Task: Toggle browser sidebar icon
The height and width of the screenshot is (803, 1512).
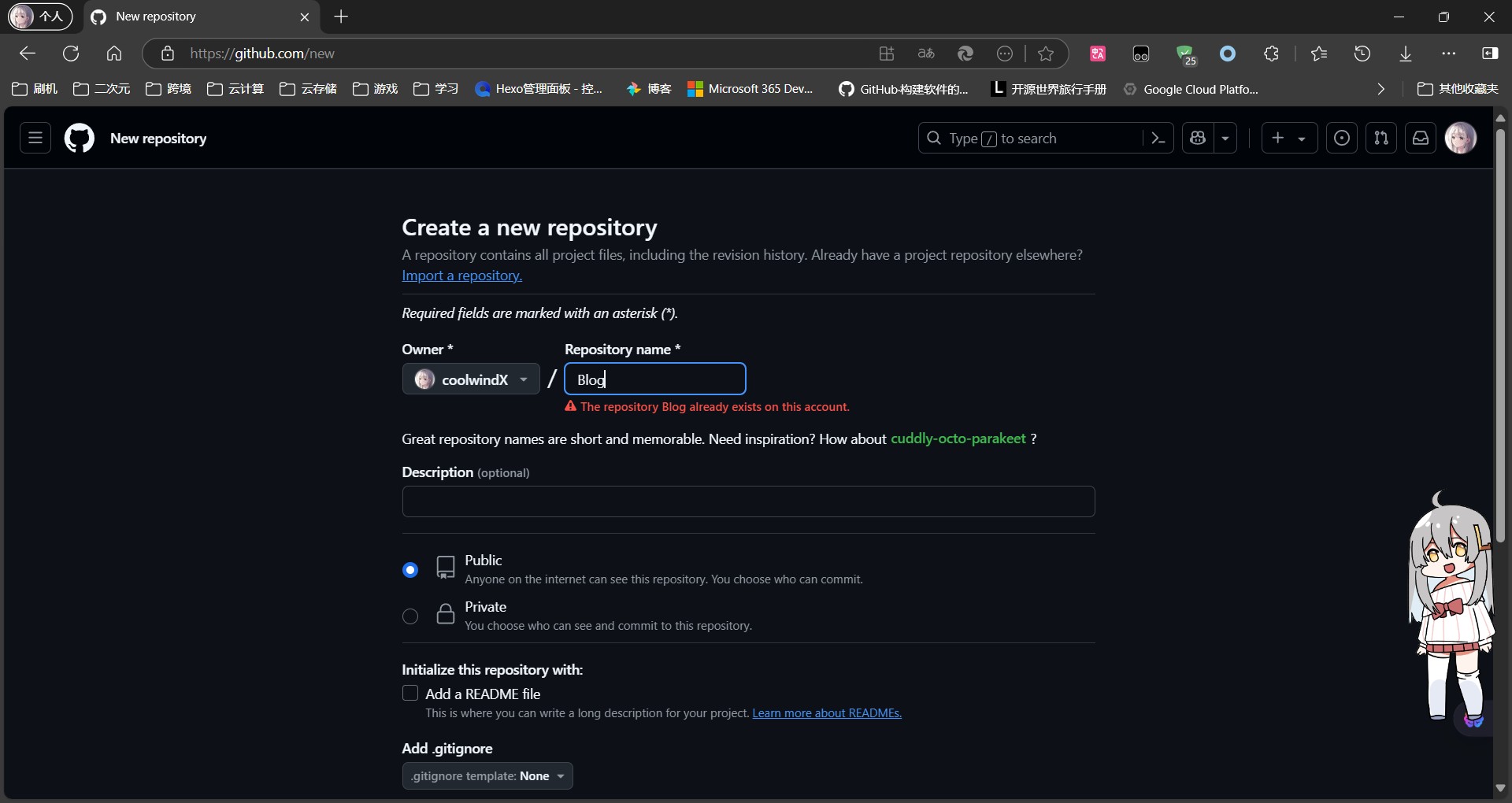Action: coord(1490,54)
